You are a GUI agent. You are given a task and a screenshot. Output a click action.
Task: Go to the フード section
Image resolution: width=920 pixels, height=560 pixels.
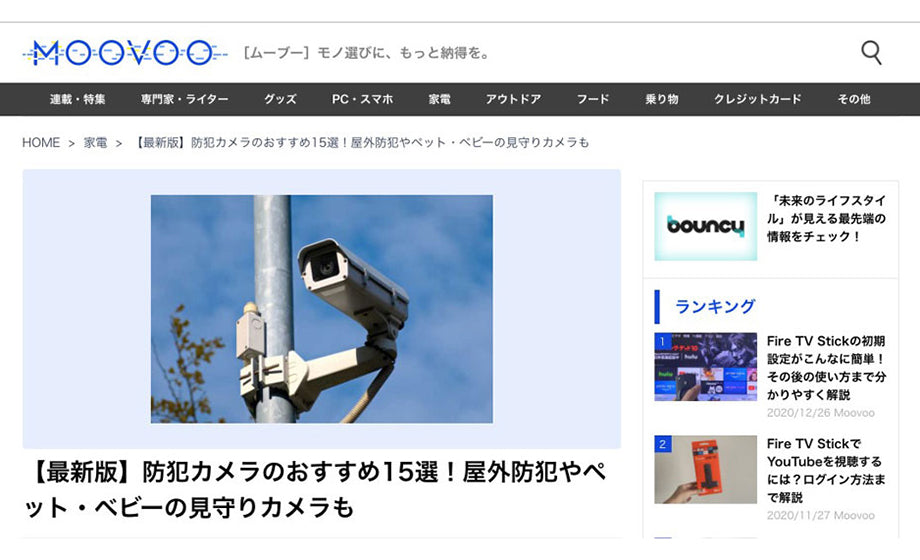(593, 99)
